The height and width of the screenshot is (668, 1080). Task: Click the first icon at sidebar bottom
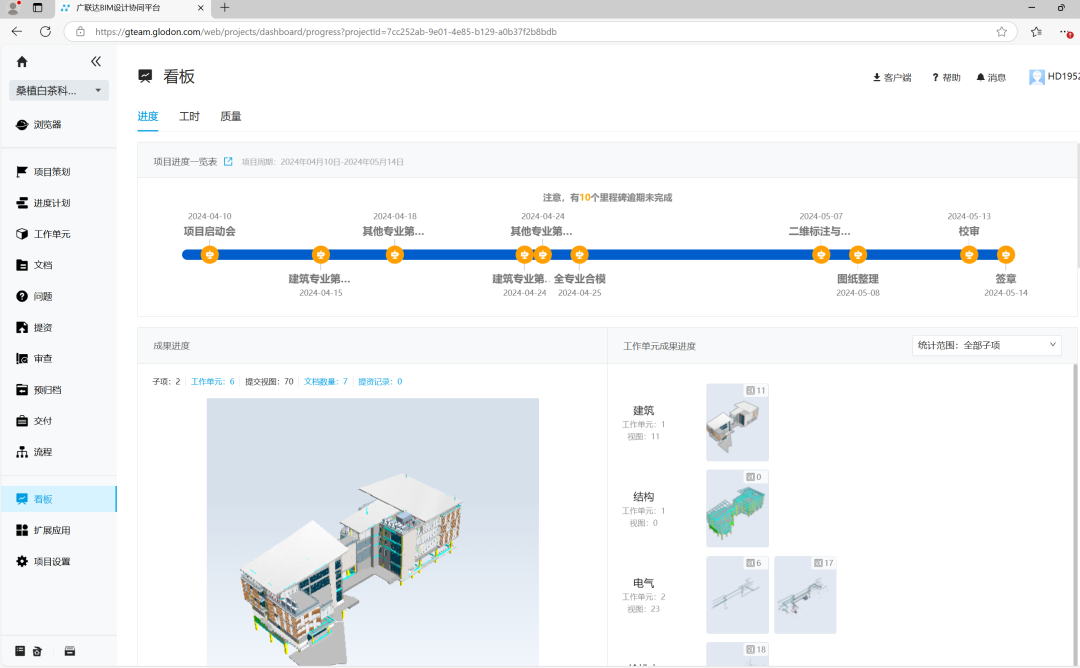pyautogui.click(x=20, y=651)
